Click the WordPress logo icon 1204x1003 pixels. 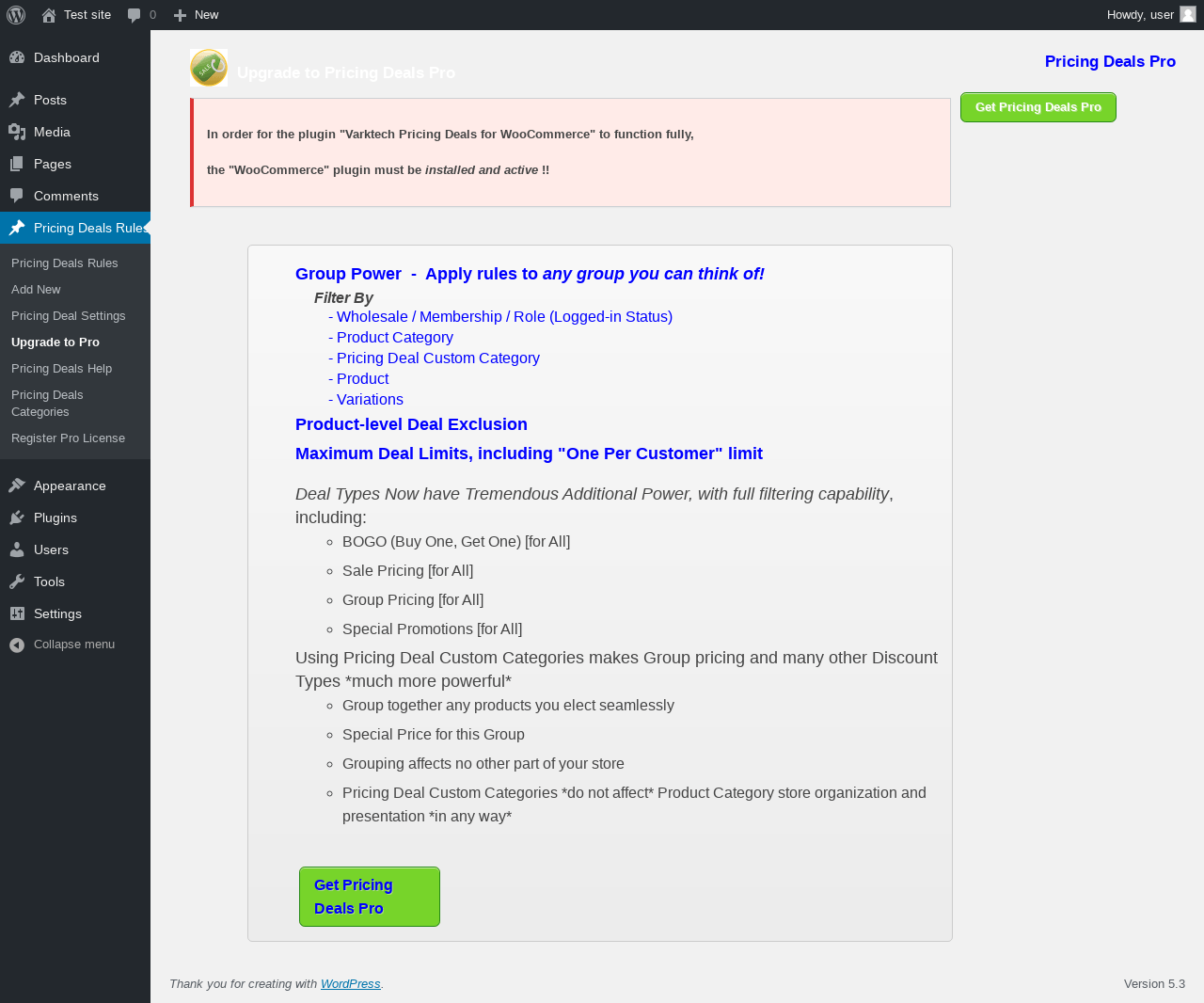[16, 15]
